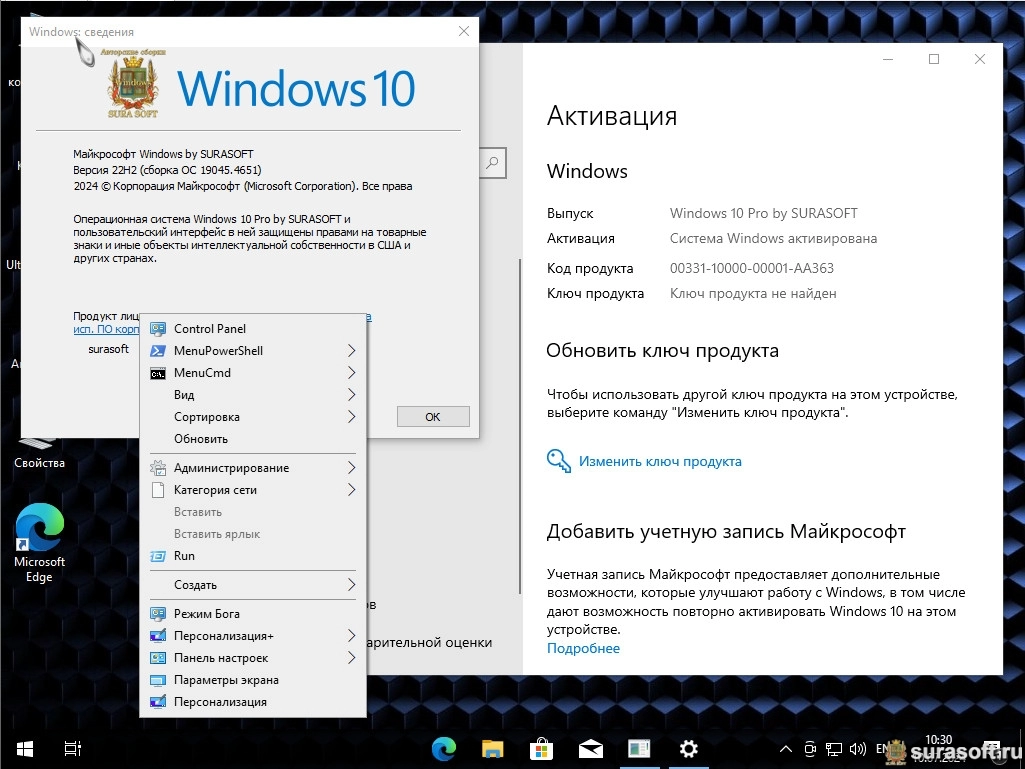1025x769 pixels.
Task: Open Режим Бога menu entry
Action: click(x=254, y=614)
